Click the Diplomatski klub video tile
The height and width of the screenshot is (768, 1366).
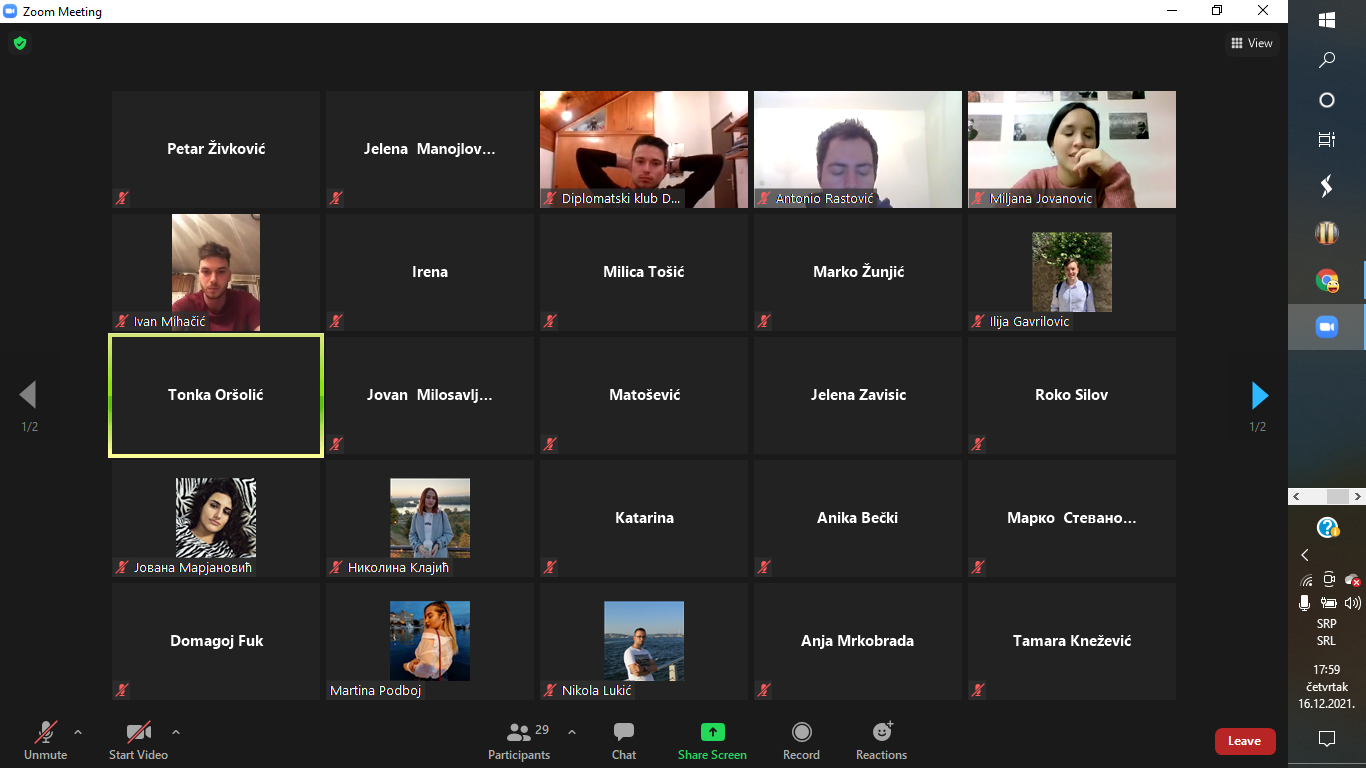coord(644,149)
